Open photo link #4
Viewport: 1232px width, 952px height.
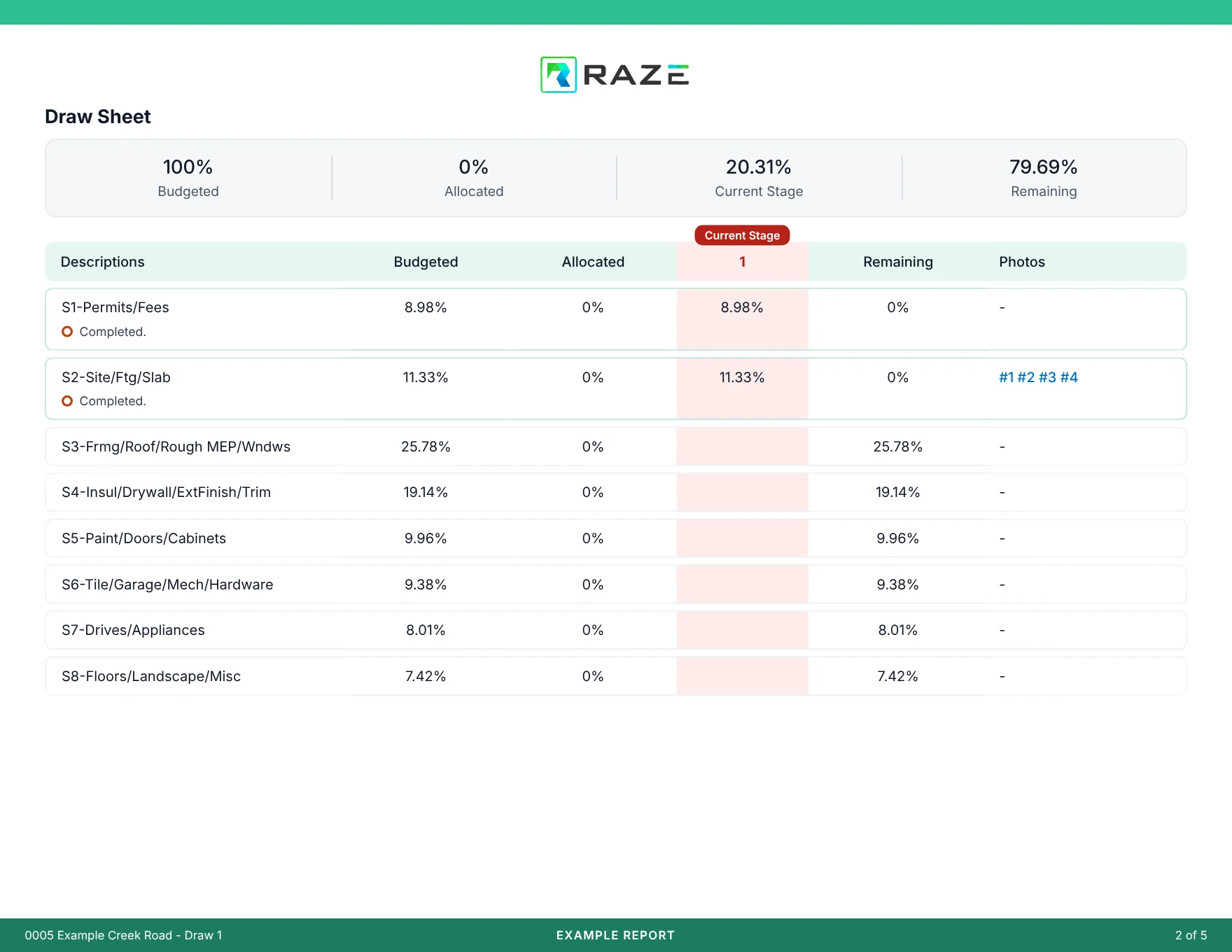[1069, 377]
